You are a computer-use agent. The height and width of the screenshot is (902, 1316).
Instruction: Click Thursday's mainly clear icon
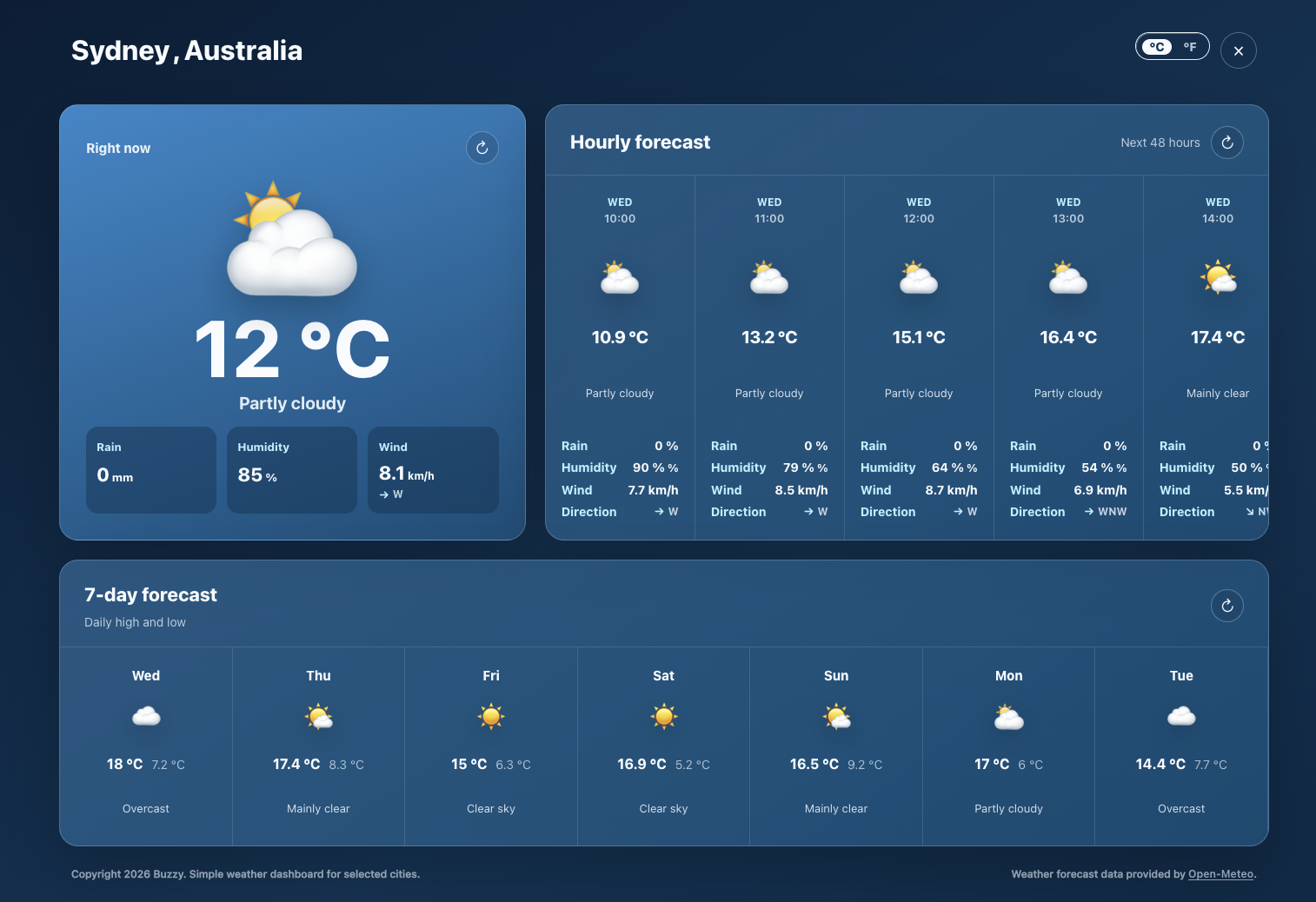pos(318,717)
